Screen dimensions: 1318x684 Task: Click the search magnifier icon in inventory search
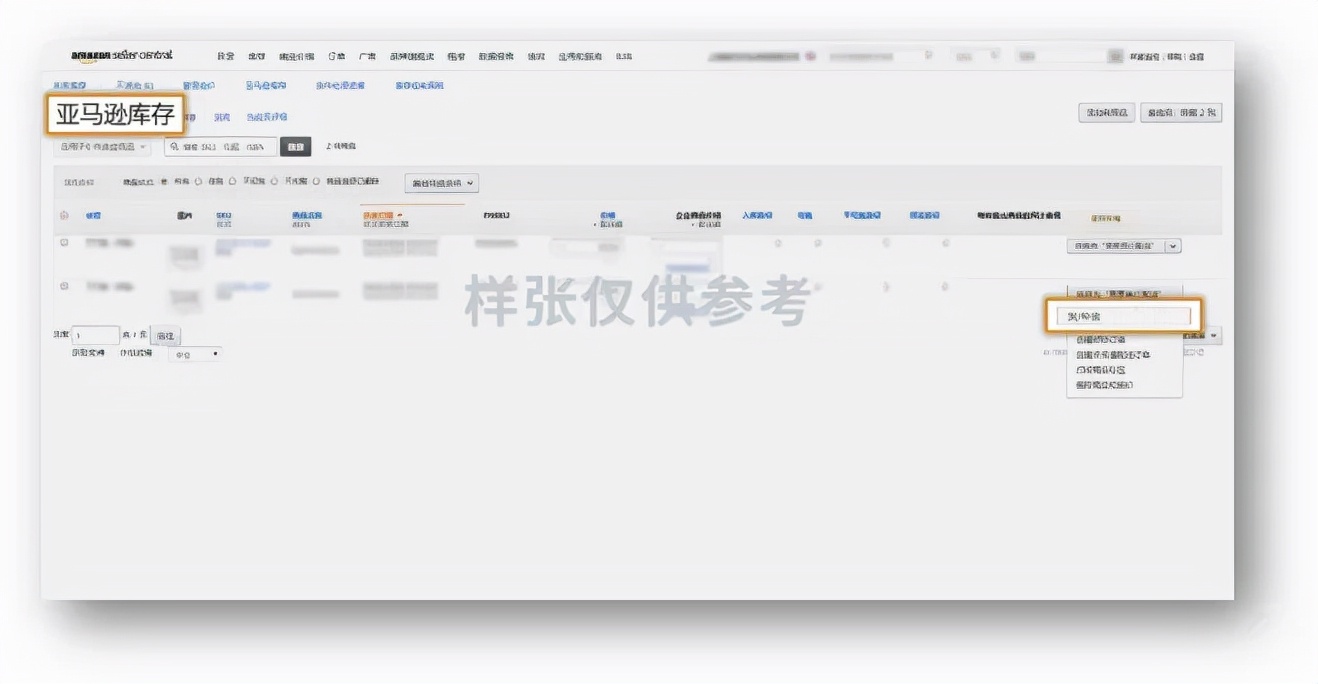point(172,146)
